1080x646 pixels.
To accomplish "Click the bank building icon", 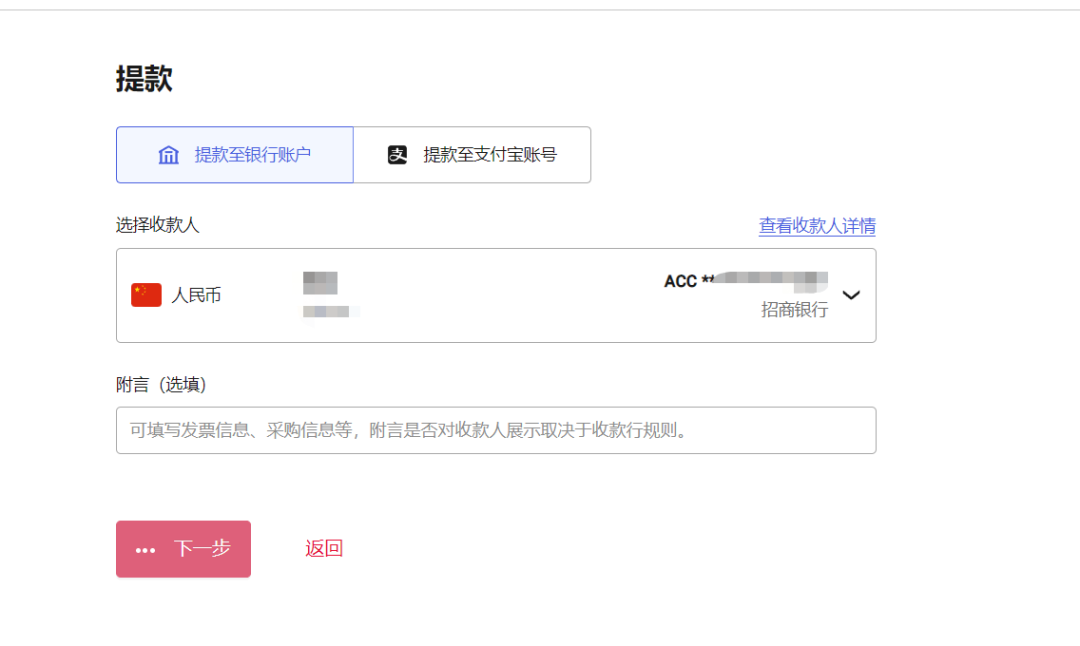I will [169, 155].
